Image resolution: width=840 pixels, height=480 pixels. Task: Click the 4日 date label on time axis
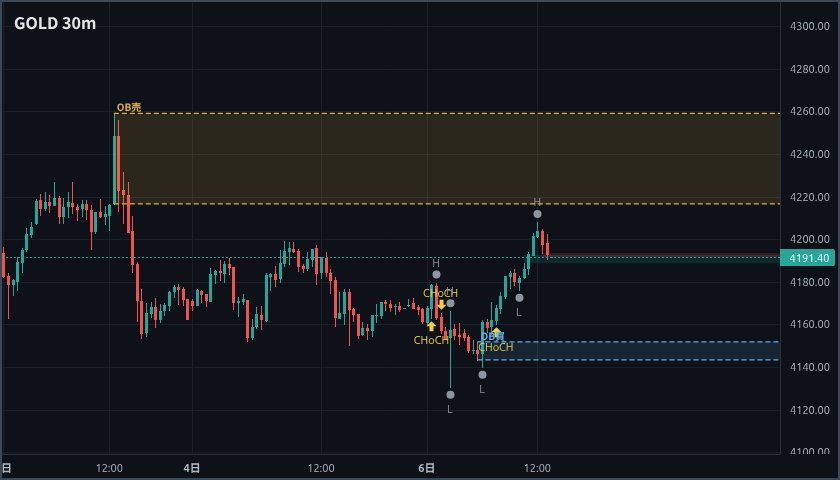click(192, 468)
